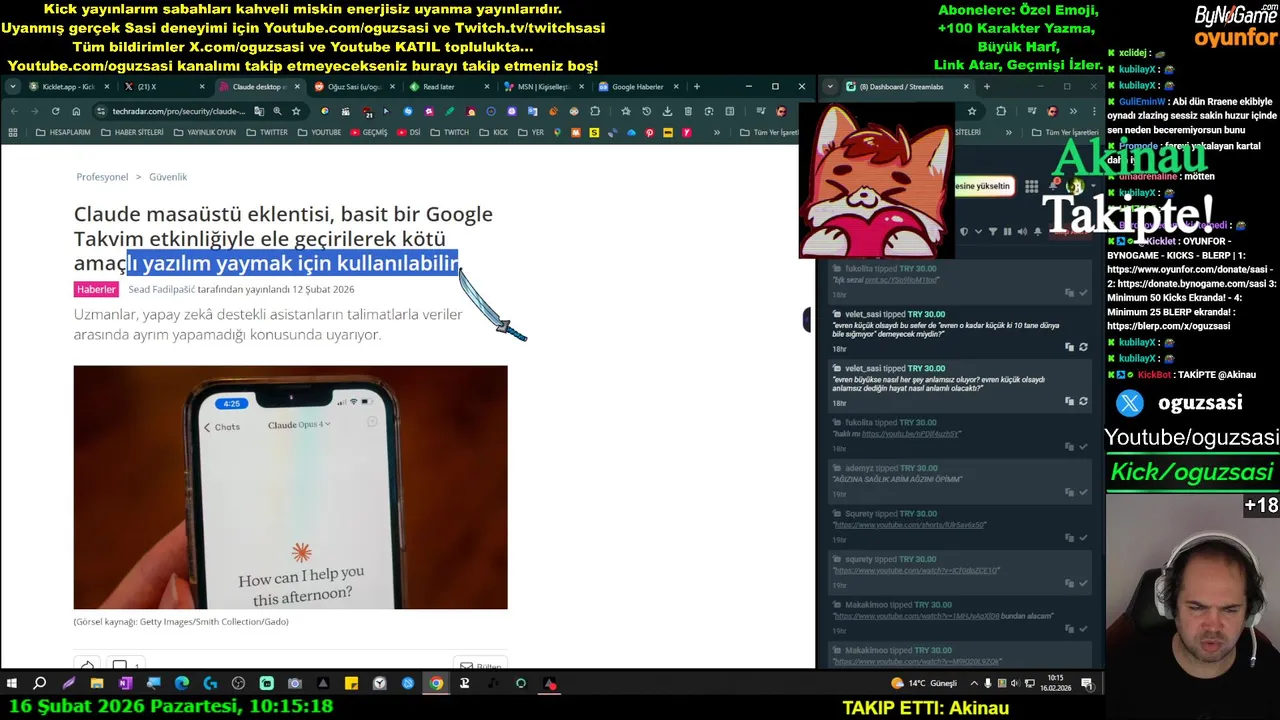Expand hidden bookmarks chevron in Streamlabs window
This screenshot has width=1280, height=720.
tap(1008, 132)
